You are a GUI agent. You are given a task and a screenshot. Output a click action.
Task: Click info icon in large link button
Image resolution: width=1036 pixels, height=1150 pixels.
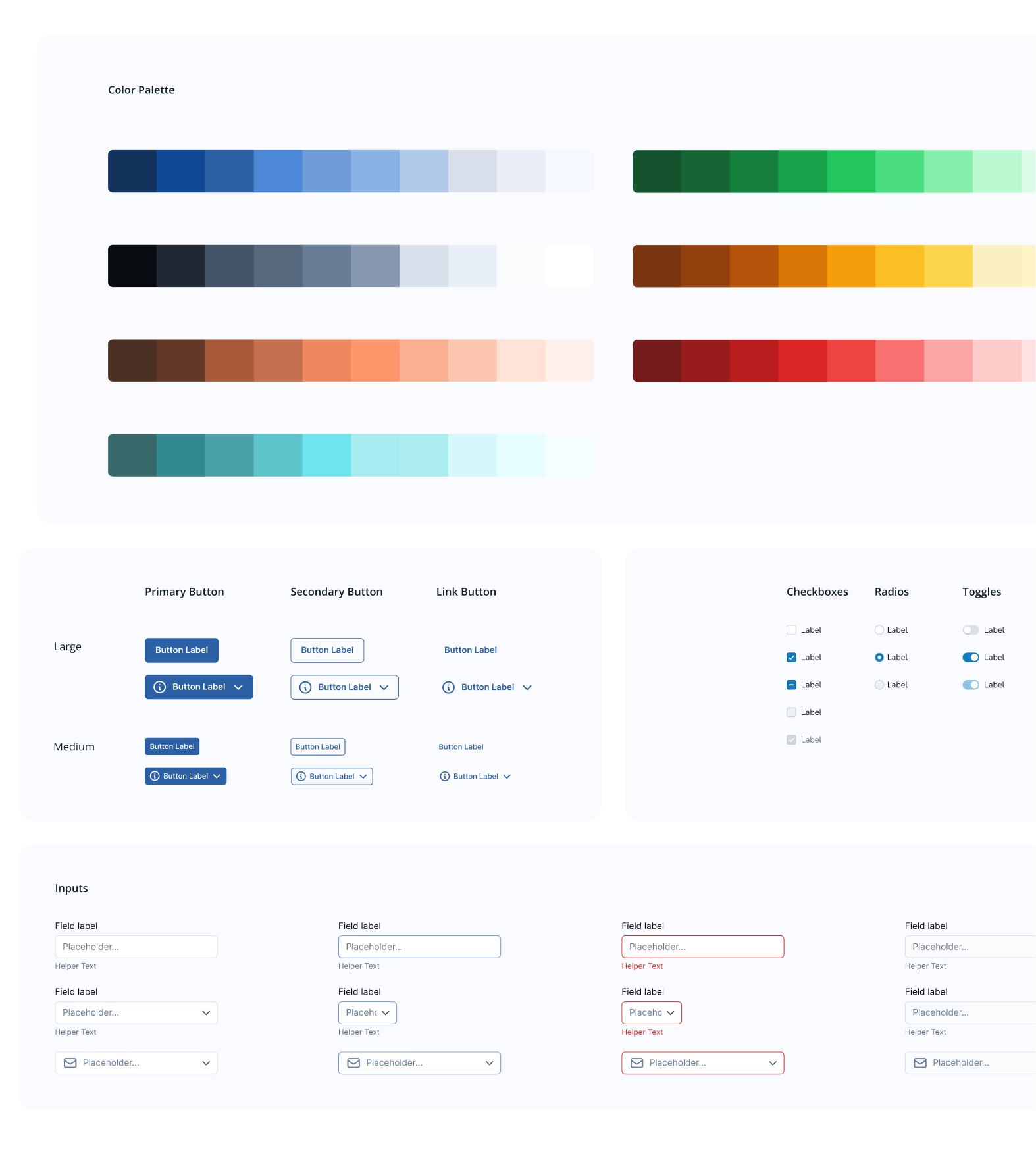coord(448,687)
